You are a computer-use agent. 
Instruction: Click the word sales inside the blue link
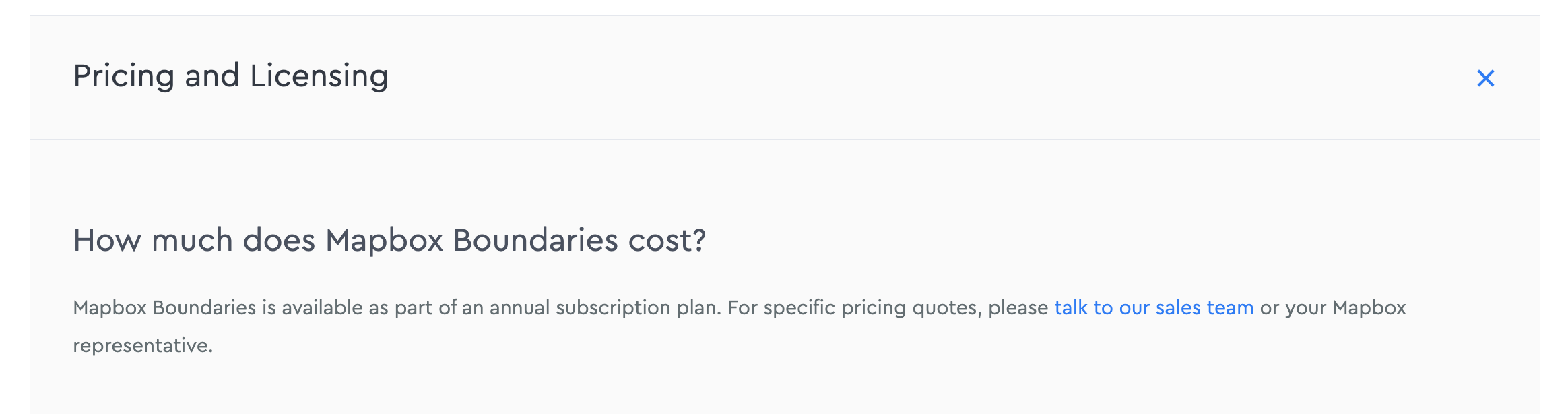click(1178, 307)
